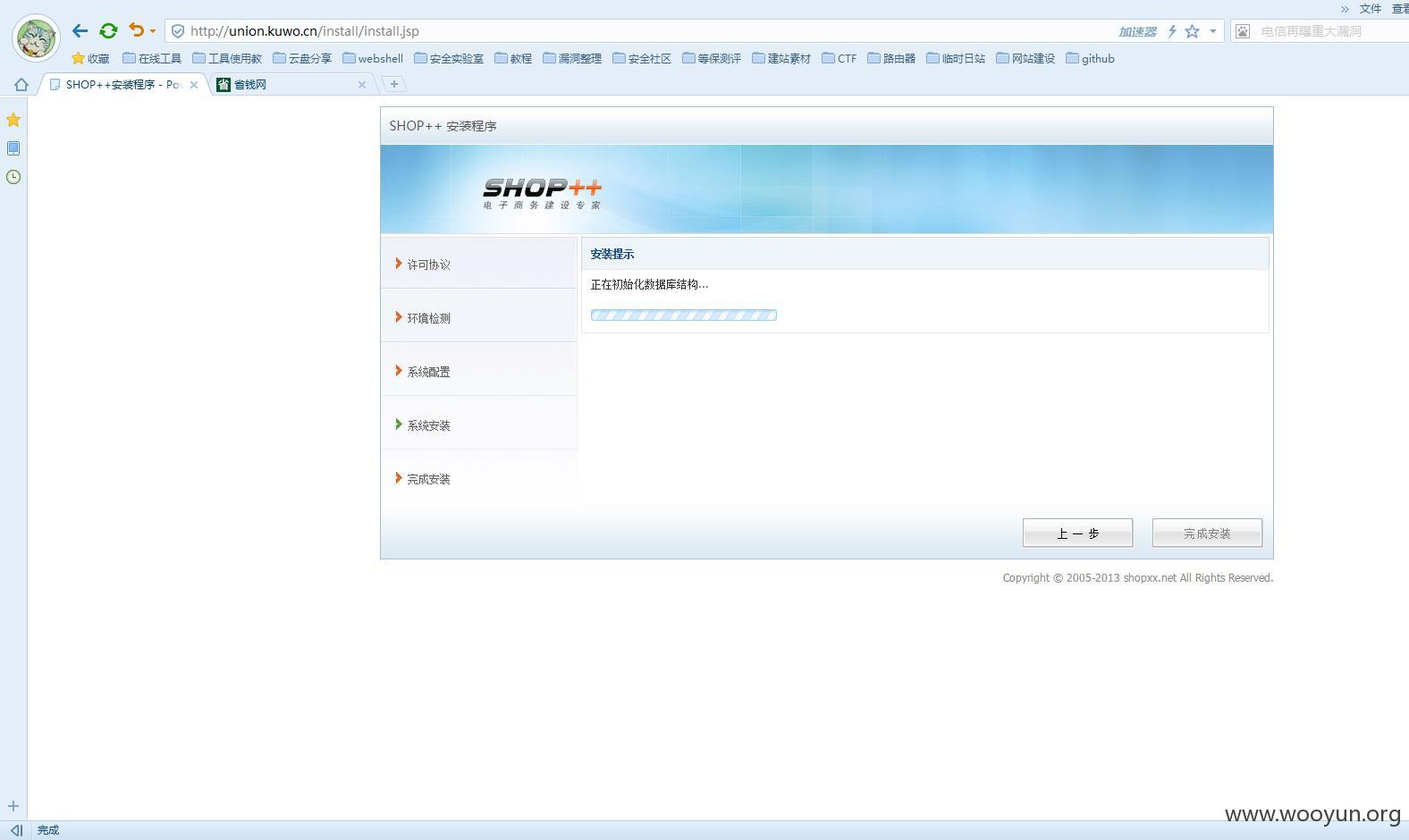Toggle sidebar with status bar arrow icon
Screen dimensions: 1409x840
pyautogui.click(x=16, y=830)
